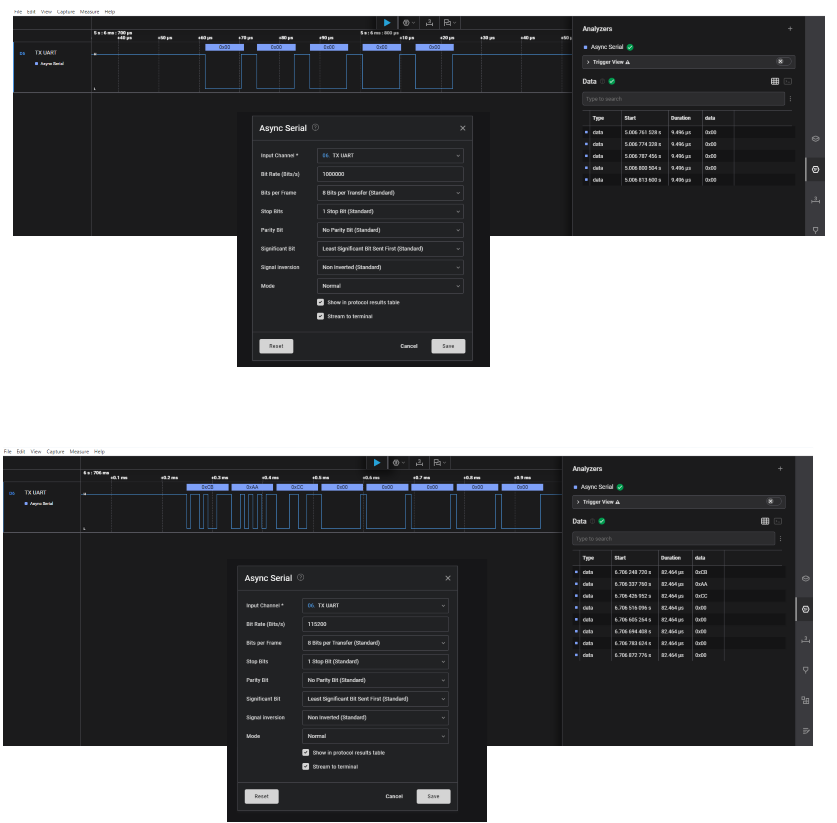Uncheck Stream to terminal in 1000000 dialog
Screen dimensions: 837x823
(320, 316)
